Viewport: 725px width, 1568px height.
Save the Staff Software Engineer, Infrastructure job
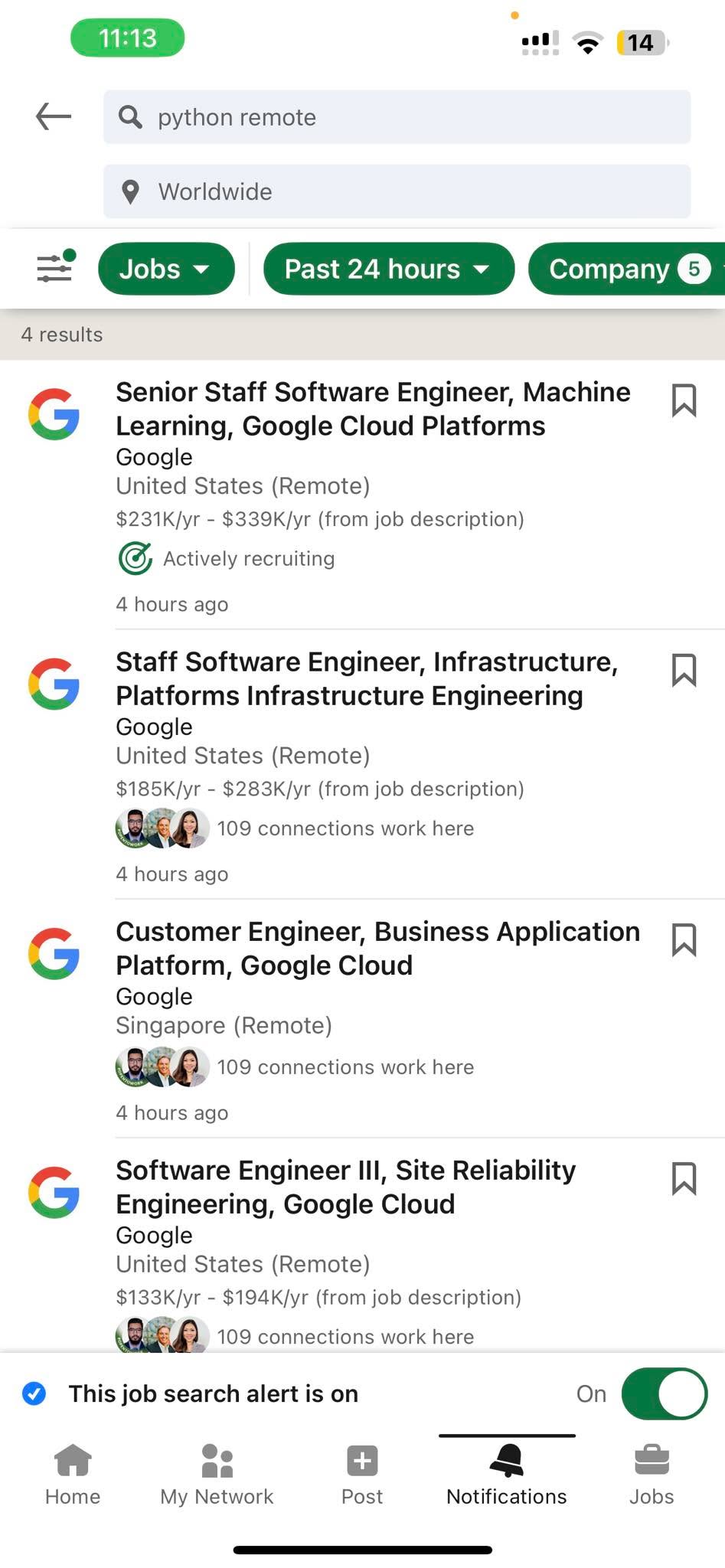[x=683, y=670]
